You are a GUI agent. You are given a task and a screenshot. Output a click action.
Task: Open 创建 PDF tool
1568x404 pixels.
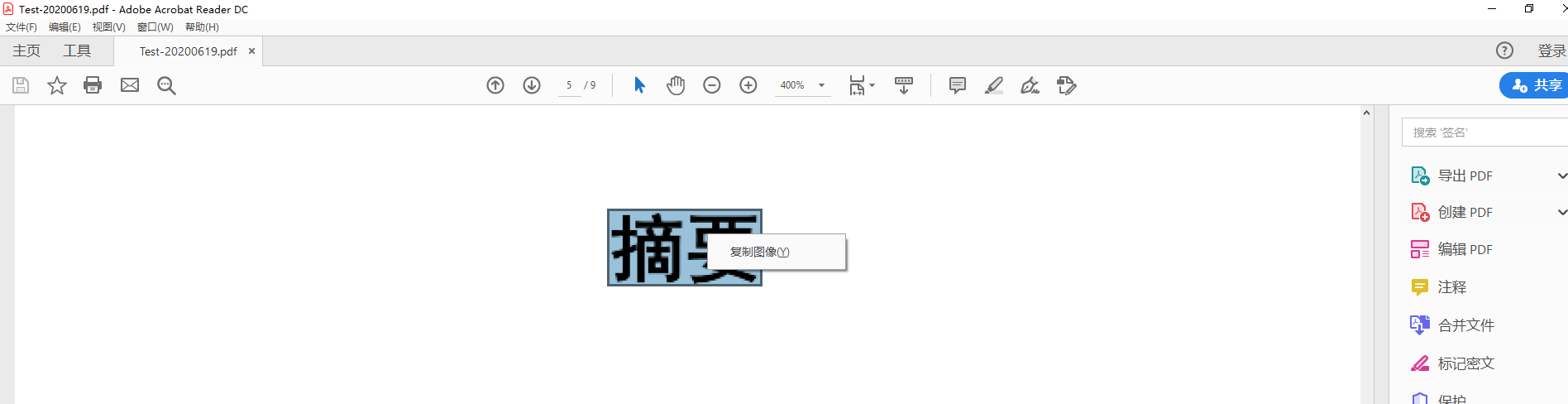pyautogui.click(x=1465, y=212)
